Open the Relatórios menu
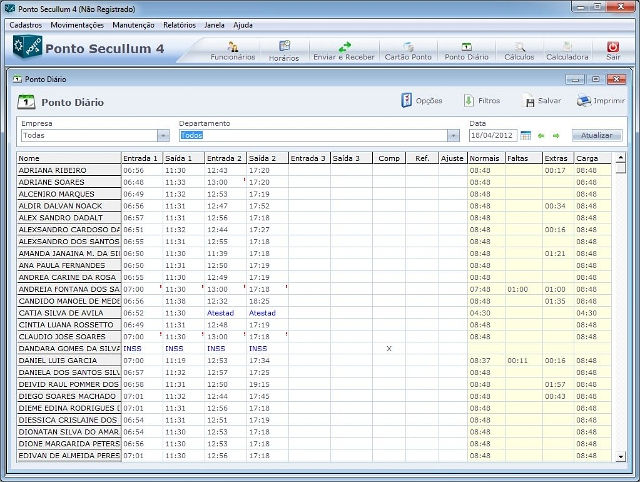 (x=179, y=25)
